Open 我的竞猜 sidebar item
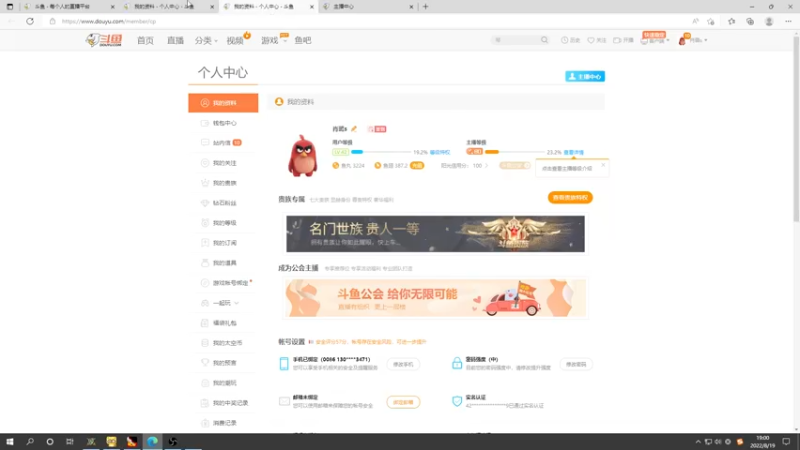 pos(223,383)
